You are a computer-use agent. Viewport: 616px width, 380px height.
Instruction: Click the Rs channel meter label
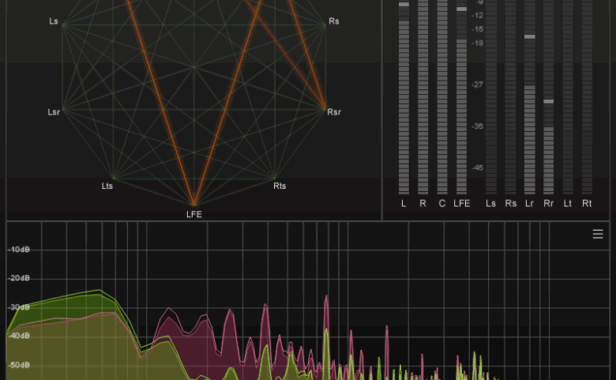click(510, 204)
